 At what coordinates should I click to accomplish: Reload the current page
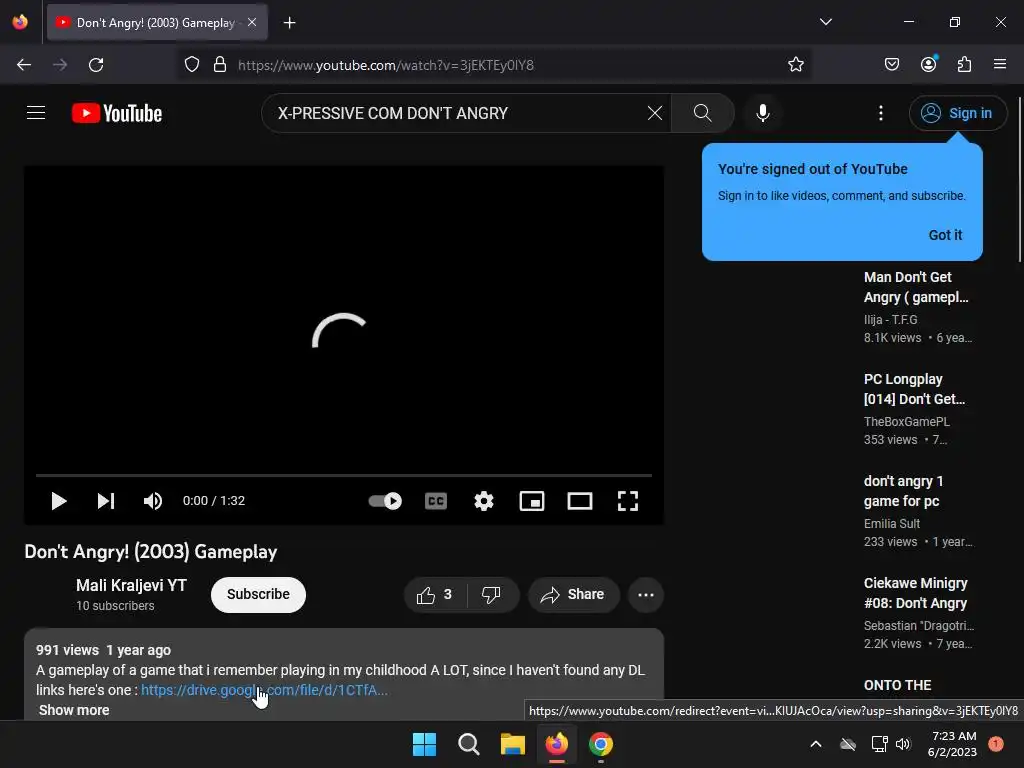(96, 65)
